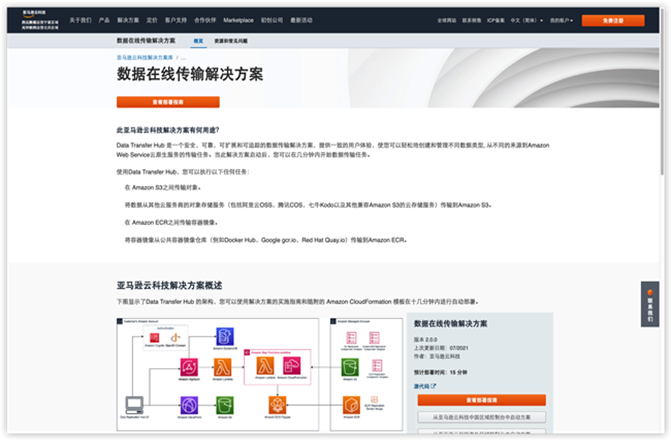Select the Amazon DynamoDB icon
Screen dimensions: 671x440
point(225,336)
